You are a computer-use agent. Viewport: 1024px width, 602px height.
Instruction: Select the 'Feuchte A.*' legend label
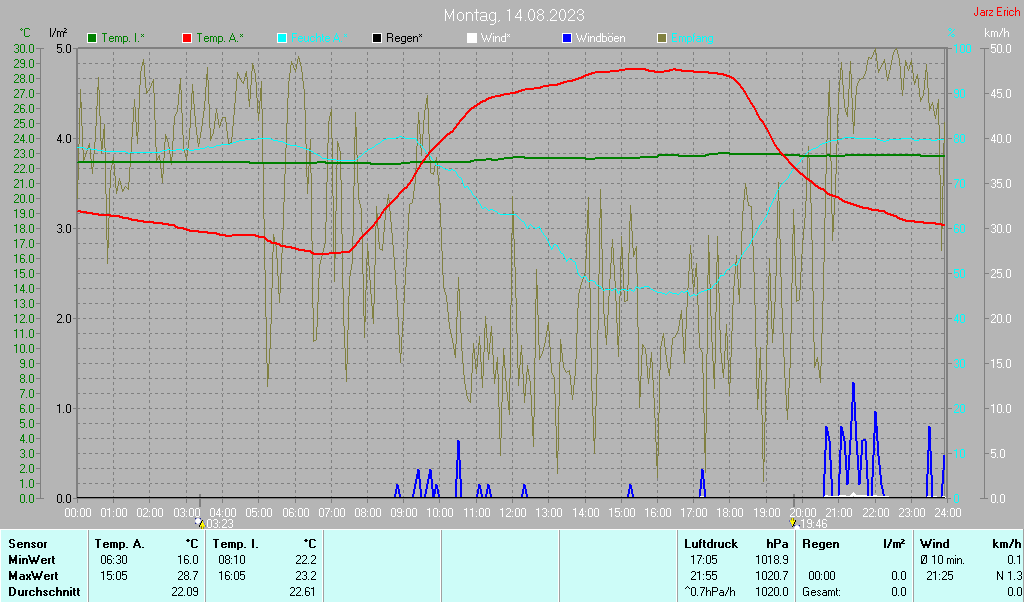[319, 39]
